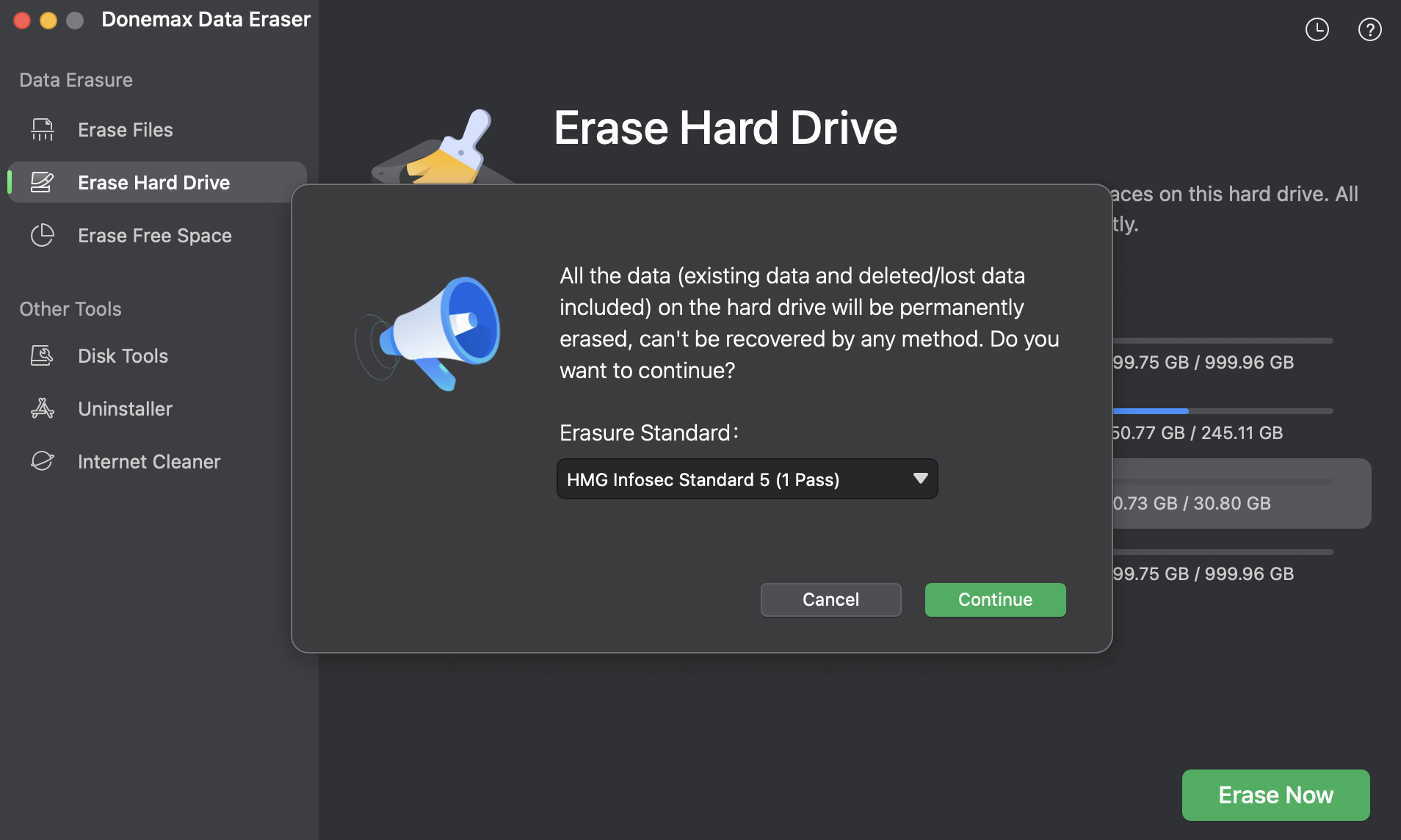This screenshot has height=840, width=1401.
Task: Minimize the Donemax Data Eraser window
Action: click(48, 21)
